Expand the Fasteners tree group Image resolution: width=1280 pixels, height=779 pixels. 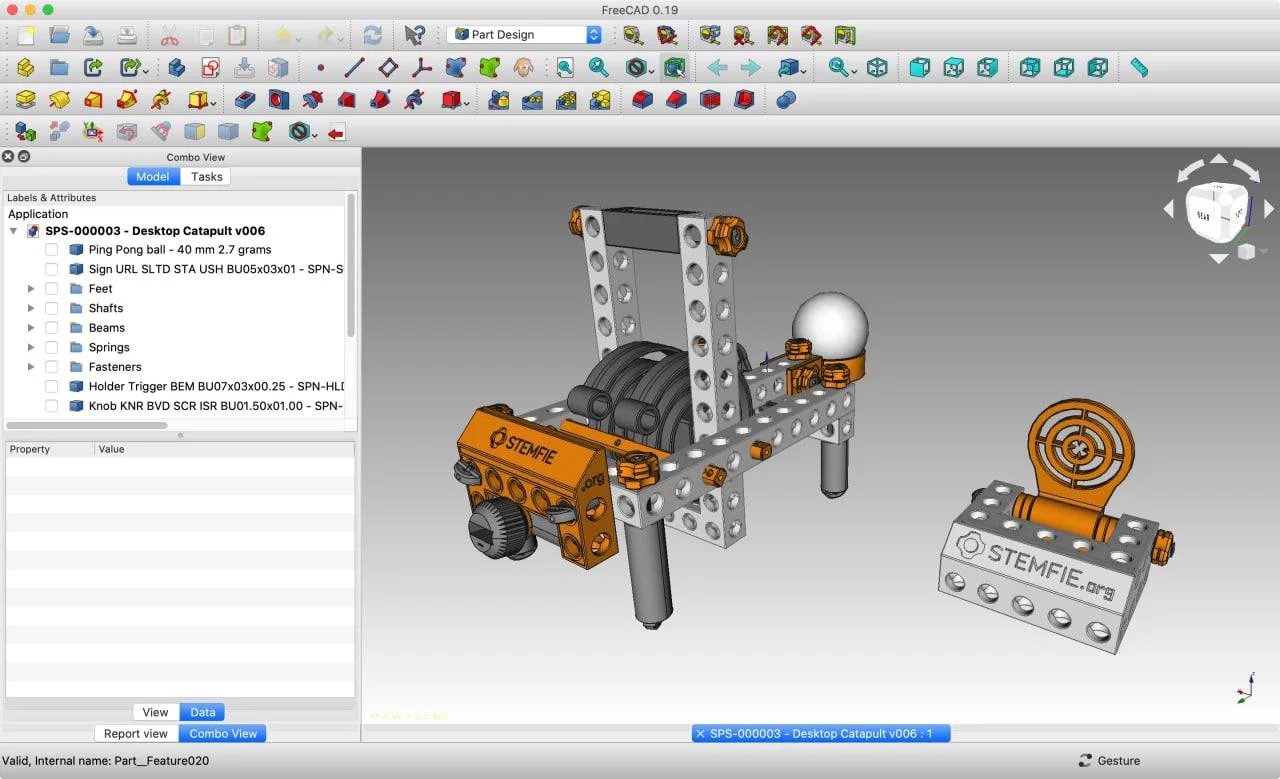[31, 367]
